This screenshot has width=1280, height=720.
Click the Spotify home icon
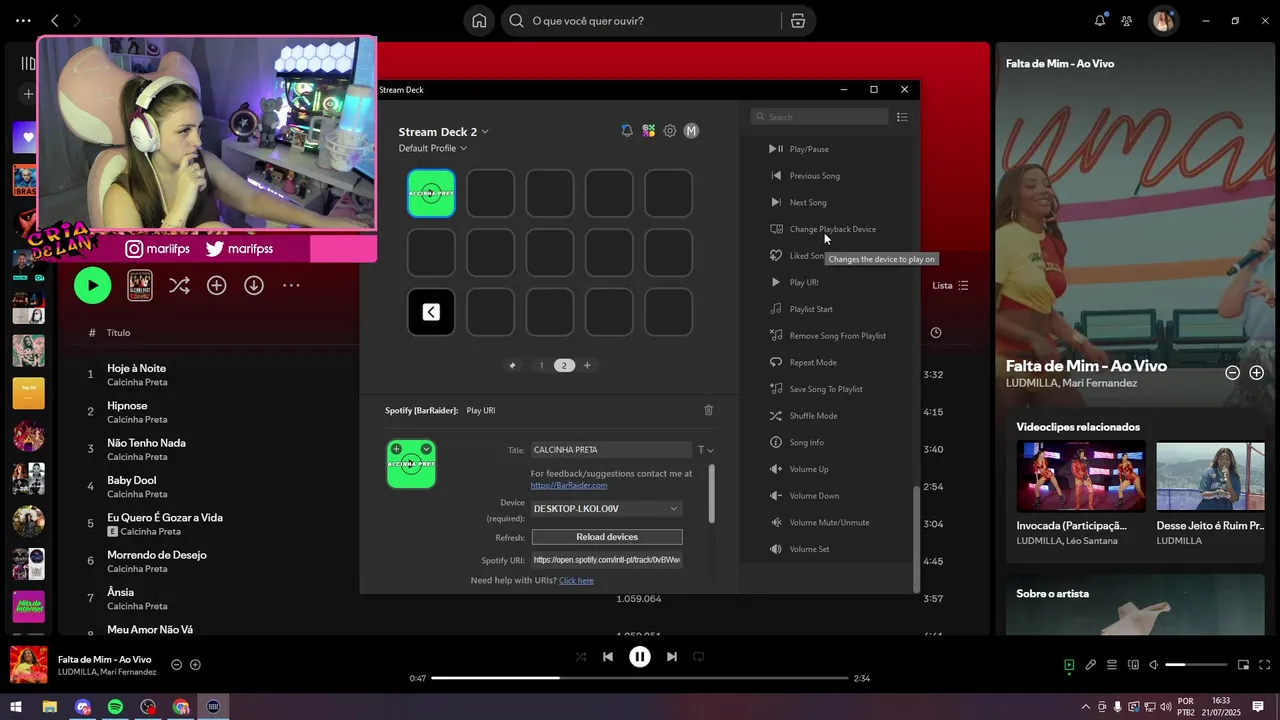click(480, 21)
